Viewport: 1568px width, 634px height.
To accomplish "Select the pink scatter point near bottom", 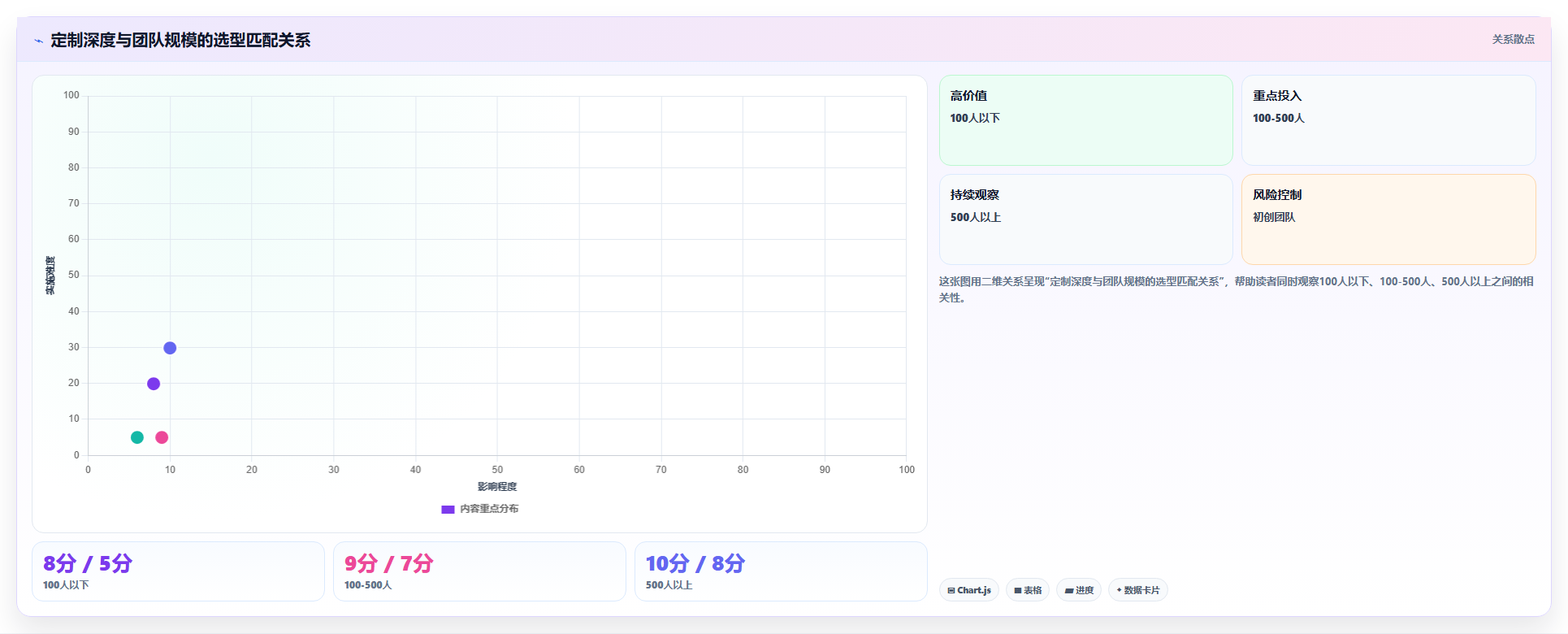I will point(162,437).
